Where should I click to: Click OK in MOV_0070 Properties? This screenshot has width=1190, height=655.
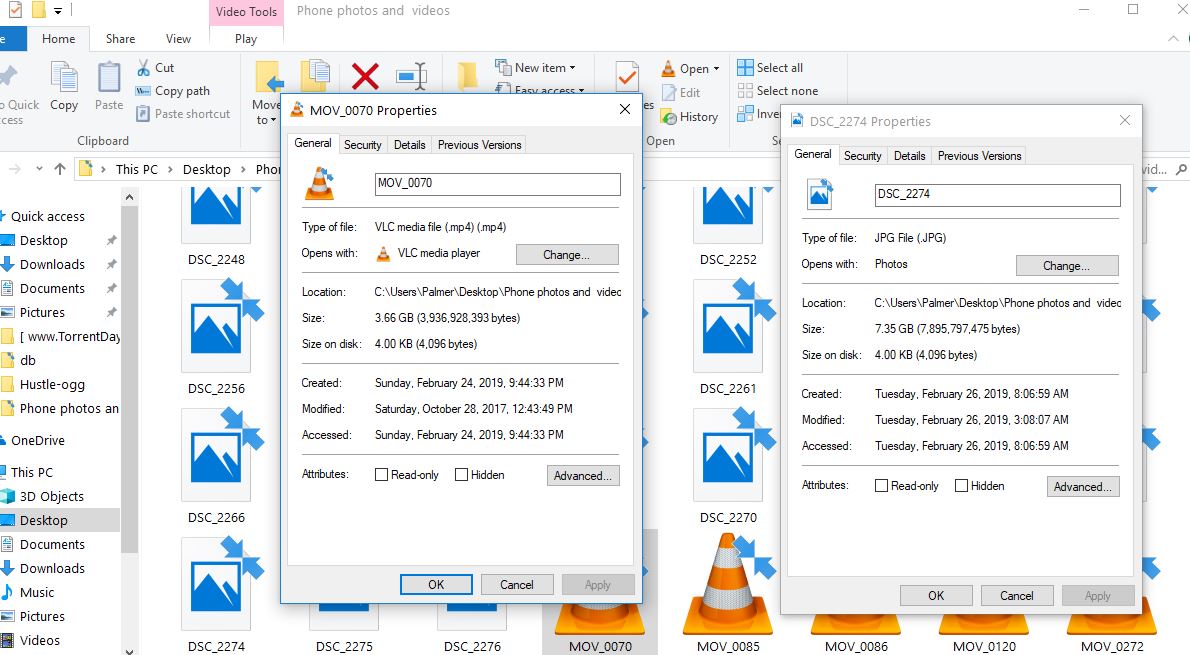[x=436, y=584]
